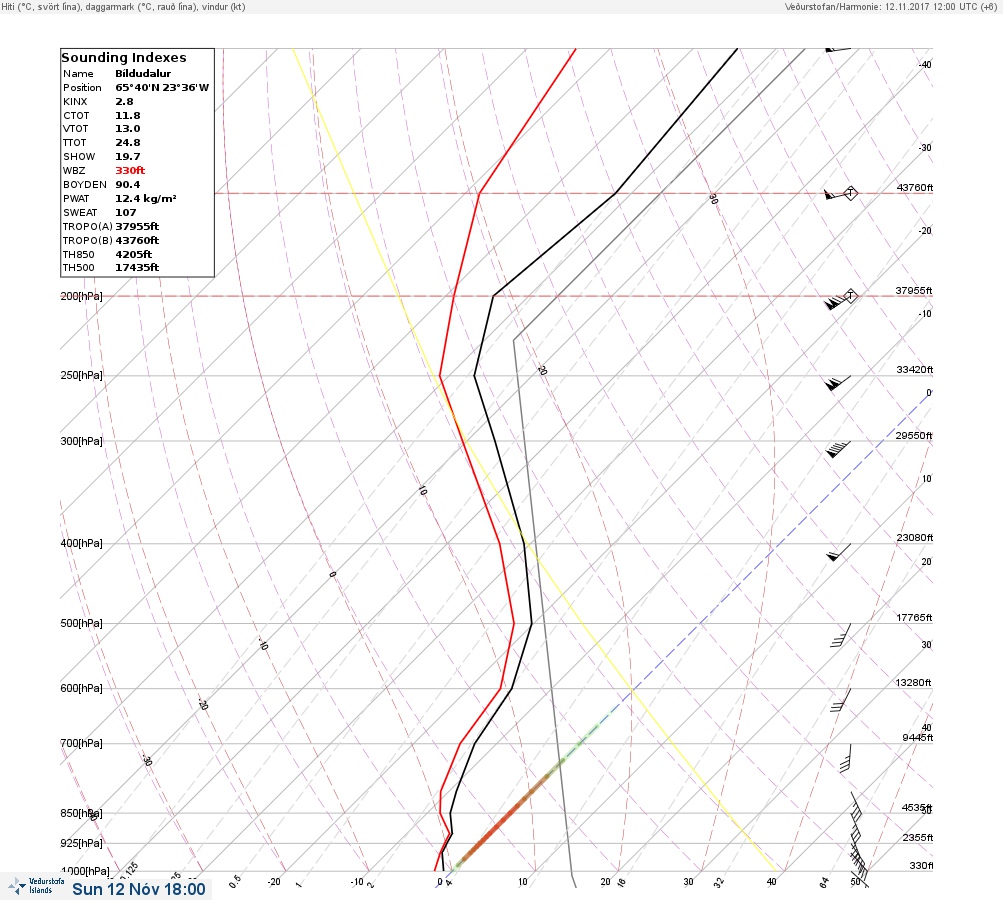Click the 9445ft altitude label

[917, 738]
